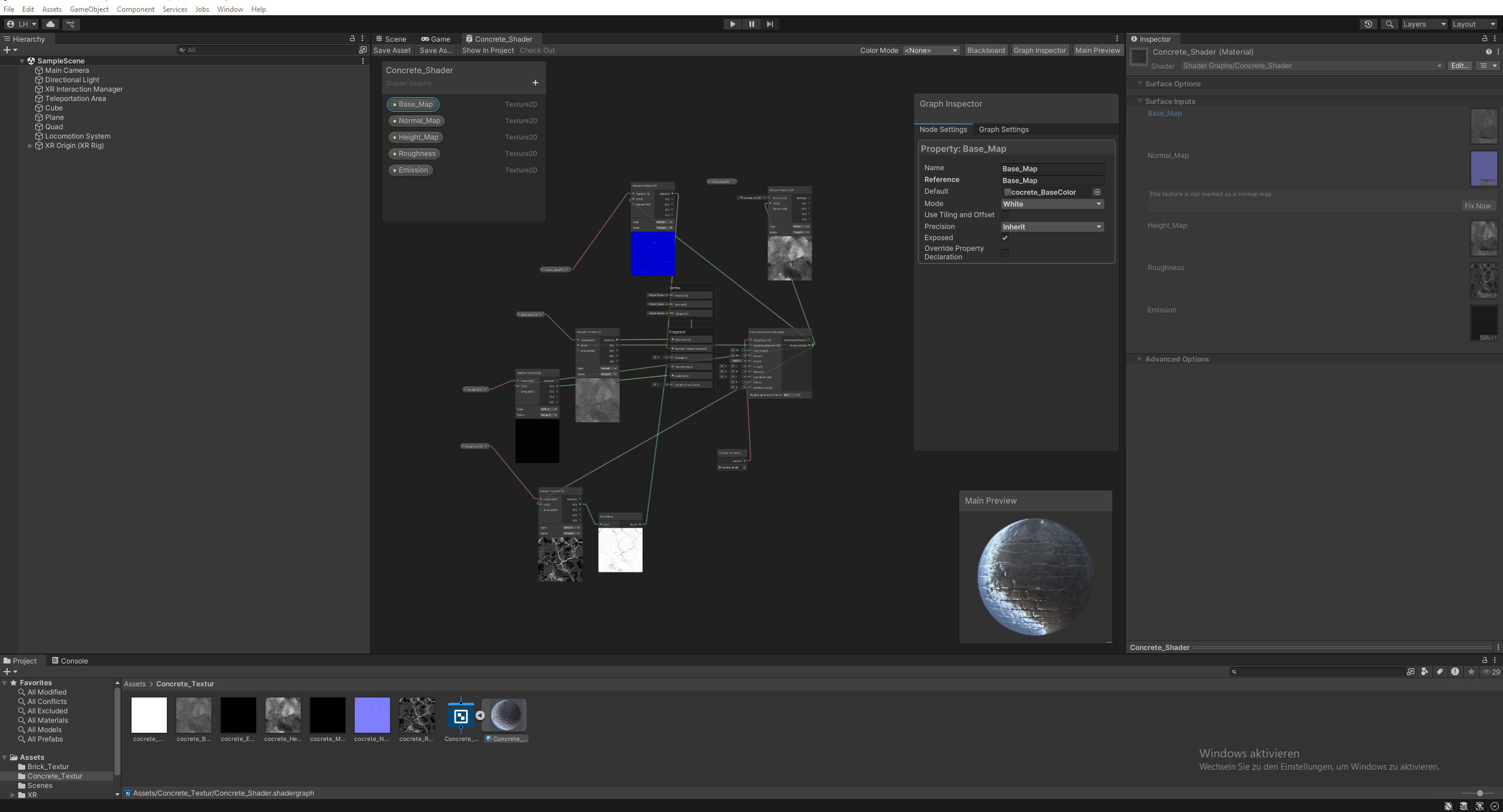Select the tag label filter icon

pos(1439,672)
